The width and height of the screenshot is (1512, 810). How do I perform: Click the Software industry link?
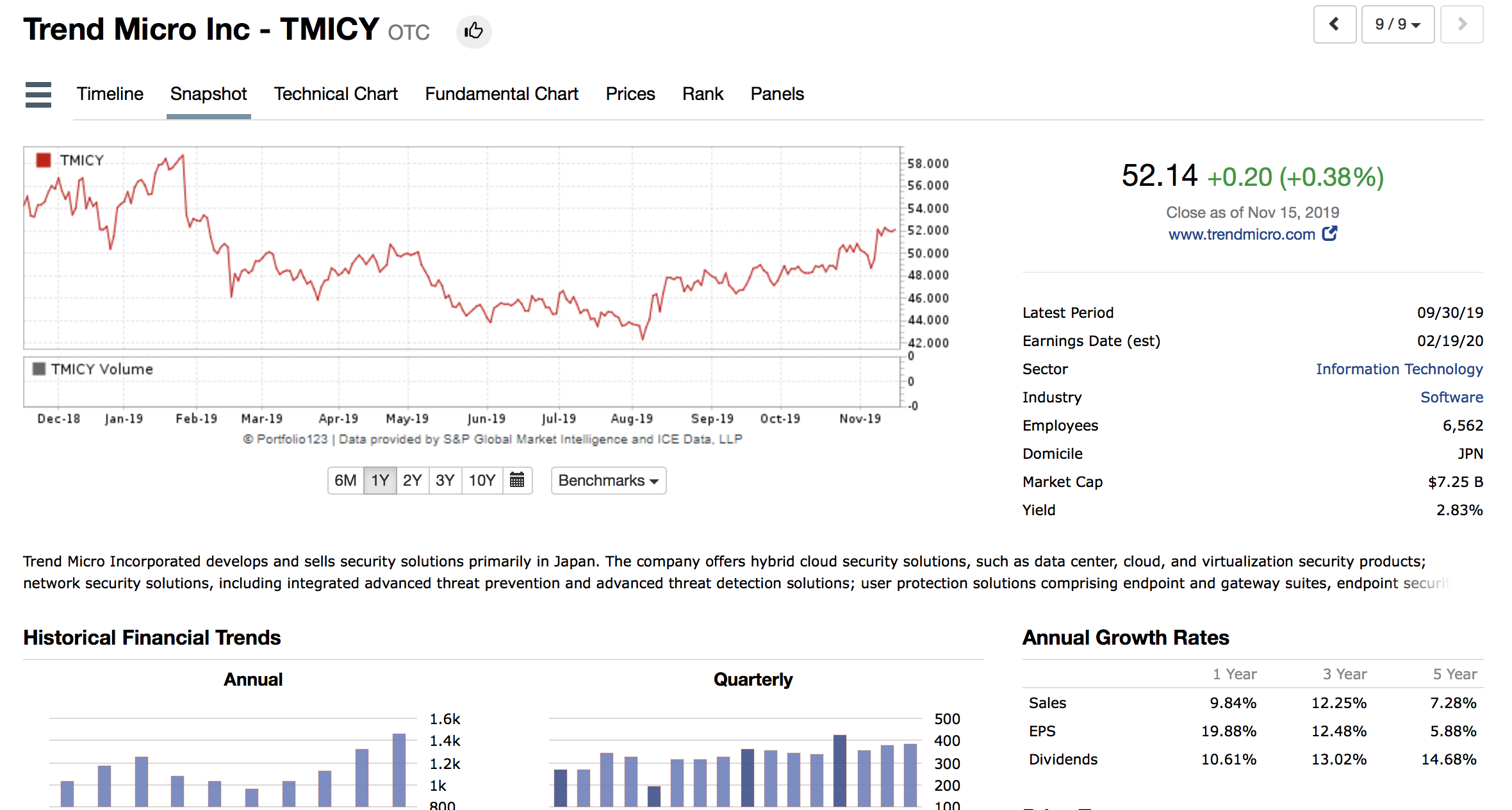pos(1451,397)
